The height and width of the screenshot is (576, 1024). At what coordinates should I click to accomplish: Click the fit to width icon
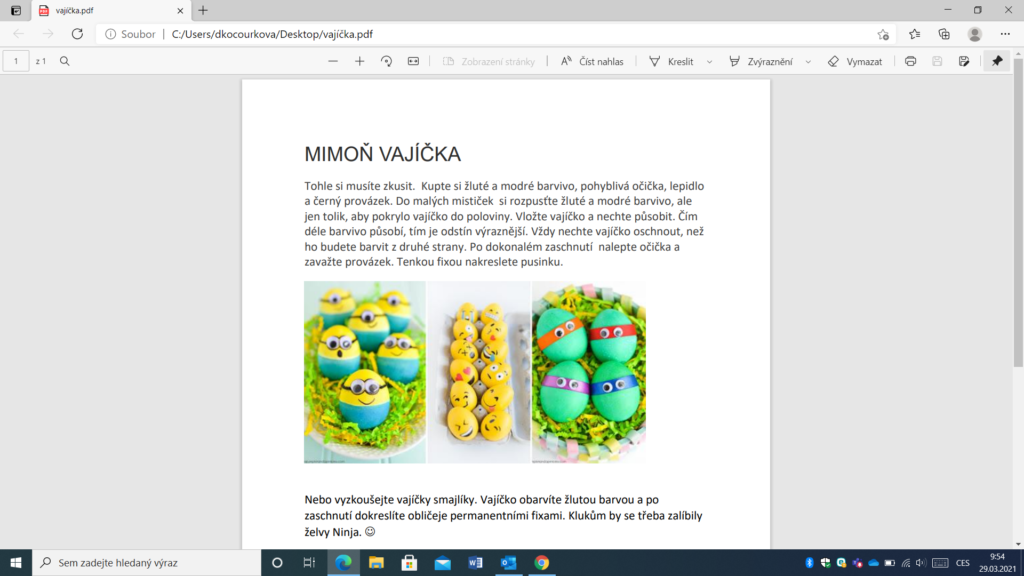click(x=413, y=61)
